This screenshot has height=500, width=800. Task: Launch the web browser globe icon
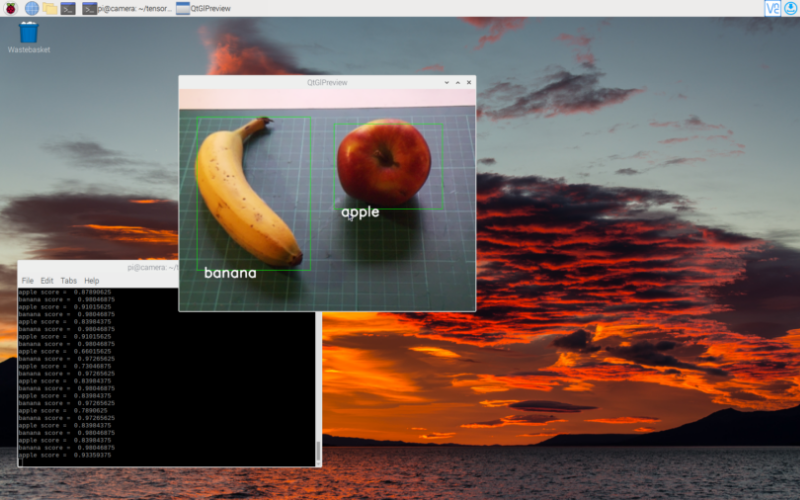point(32,8)
